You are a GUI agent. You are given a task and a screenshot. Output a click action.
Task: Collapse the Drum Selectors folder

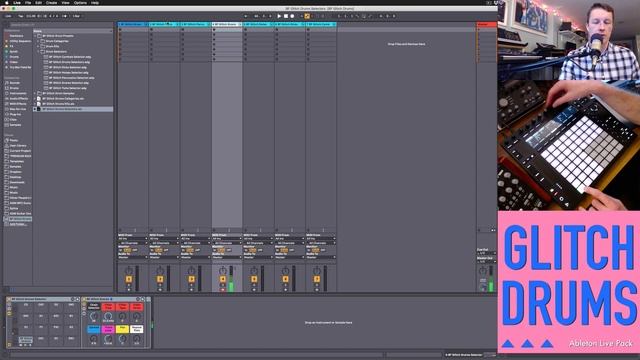[39, 52]
